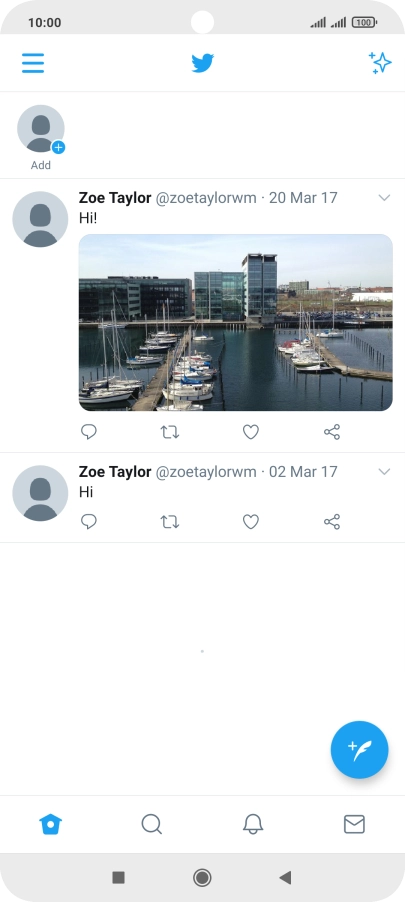Viewport: 405px width, 902px height.
Task: Share the 20 Mar 17 tweet
Action: coord(332,432)
